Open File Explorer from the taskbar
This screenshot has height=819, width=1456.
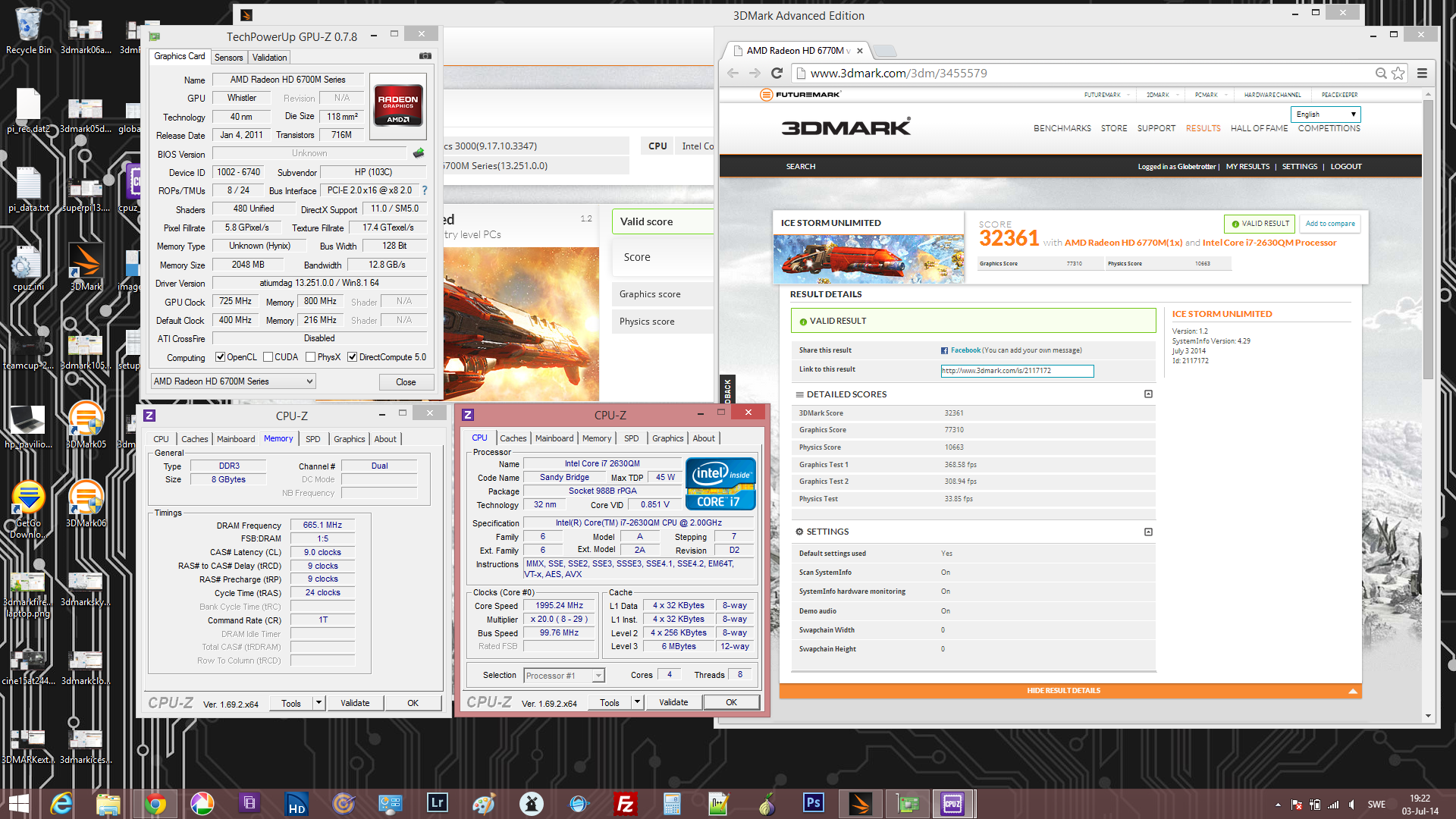pos(108,804)
